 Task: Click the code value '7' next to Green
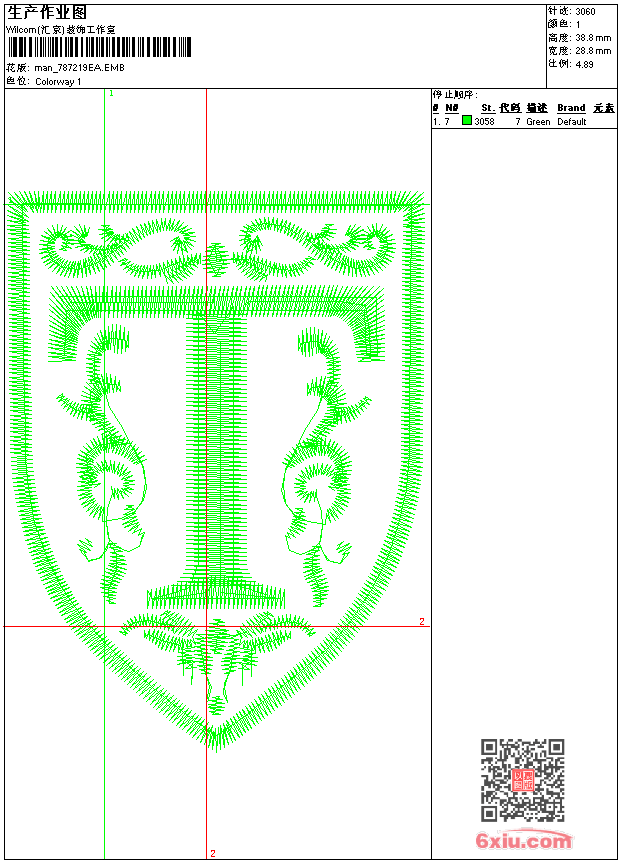point(517,122)
